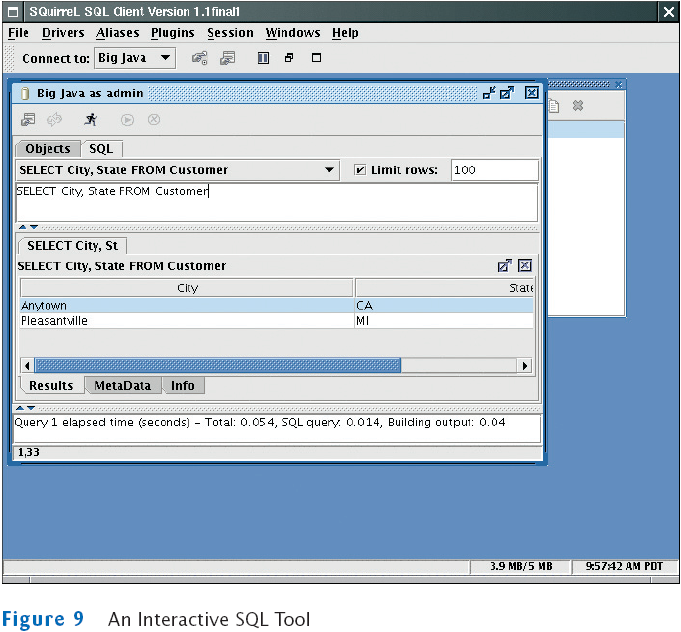681x632 pixels.
Task: Click the horizontal scrollbar in results table
Action: 218,366
